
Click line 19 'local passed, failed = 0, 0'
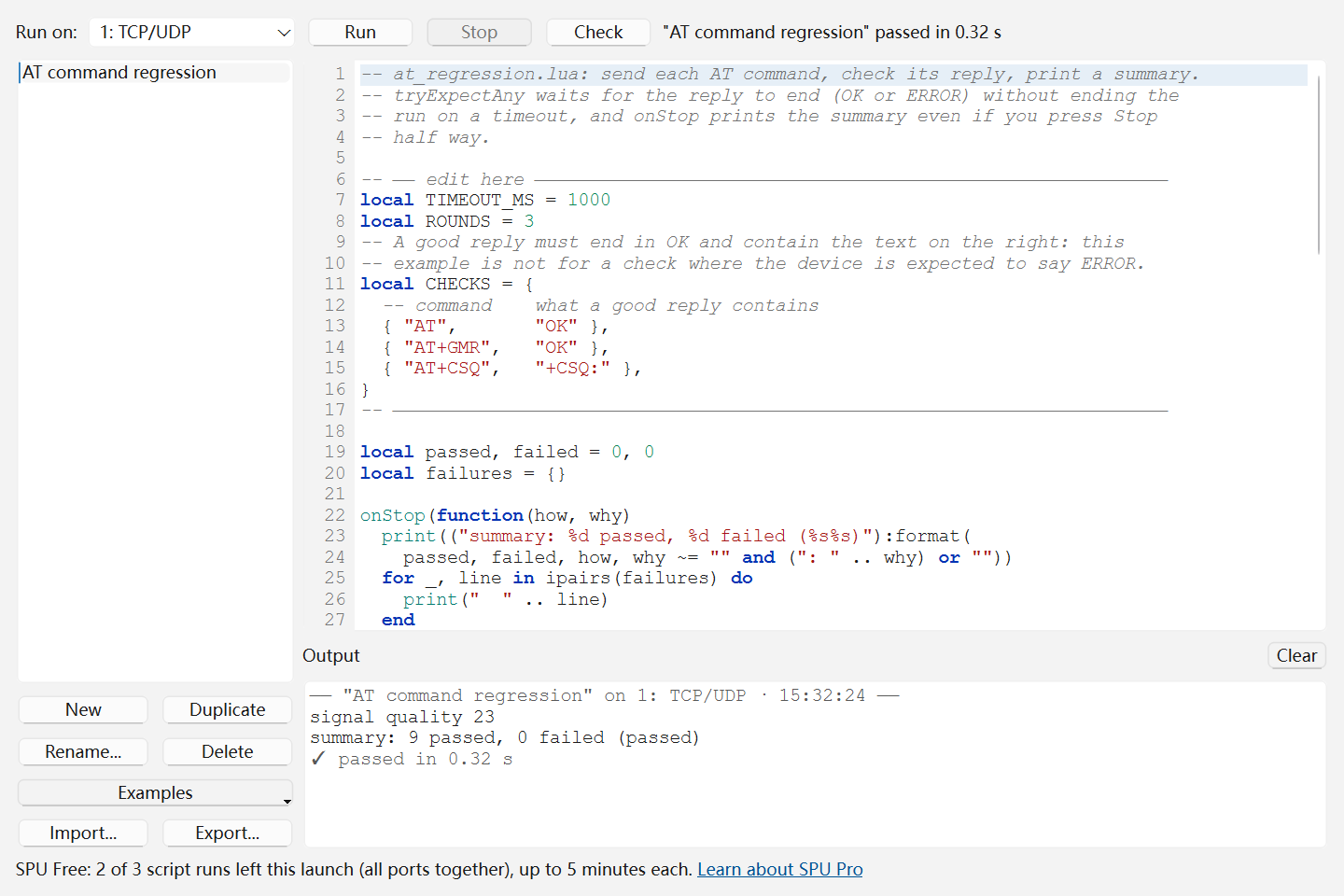click(507, 452)
